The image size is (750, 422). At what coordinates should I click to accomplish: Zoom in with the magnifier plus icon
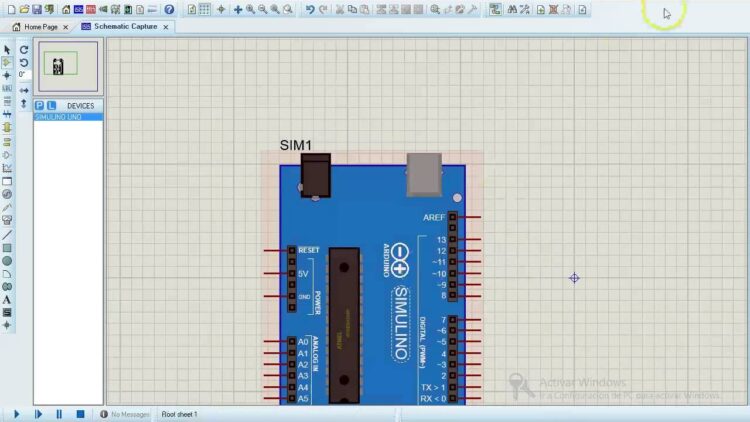tap(250, 10)
